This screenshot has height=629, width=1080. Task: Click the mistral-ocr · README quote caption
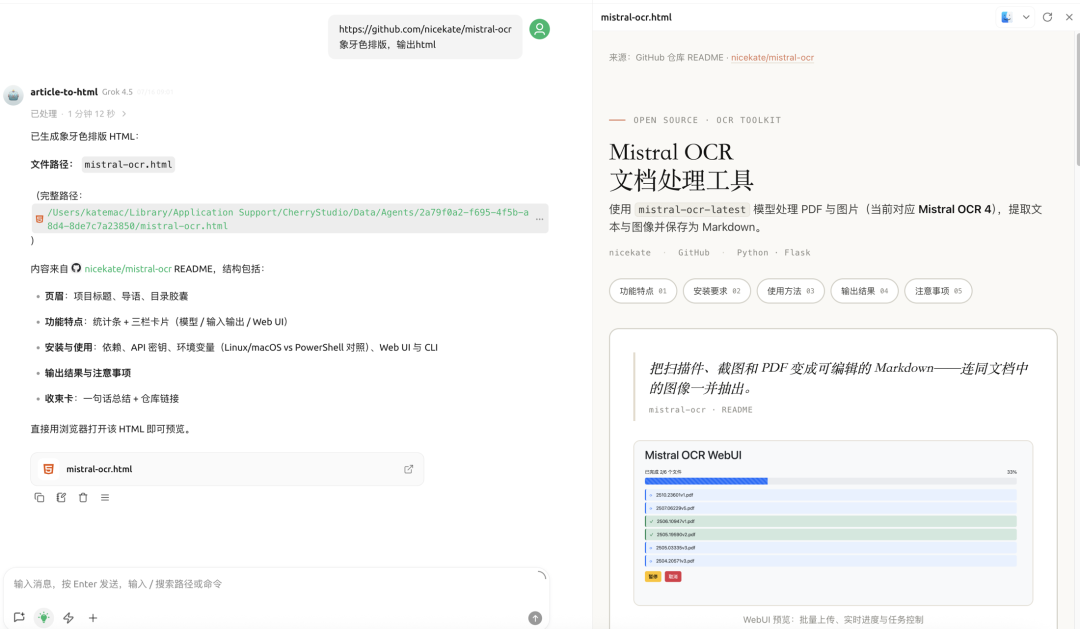(x=700, y=410)
